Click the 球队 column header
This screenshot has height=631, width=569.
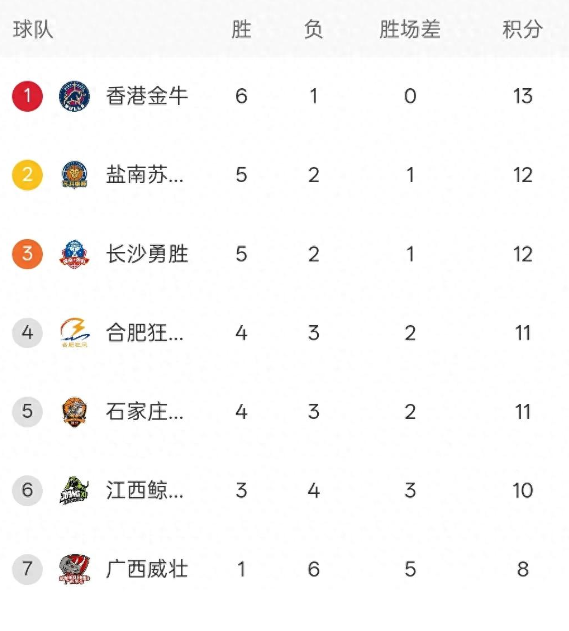pos(33,29)
